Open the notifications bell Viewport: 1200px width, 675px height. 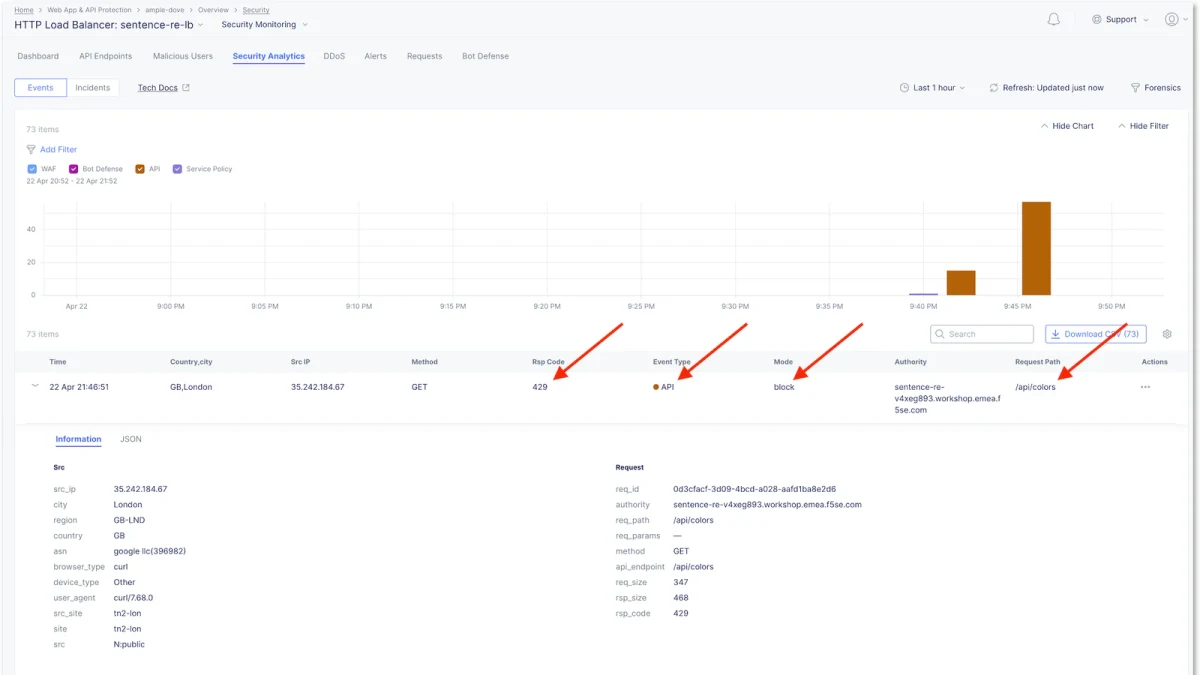coord(1053,19)
